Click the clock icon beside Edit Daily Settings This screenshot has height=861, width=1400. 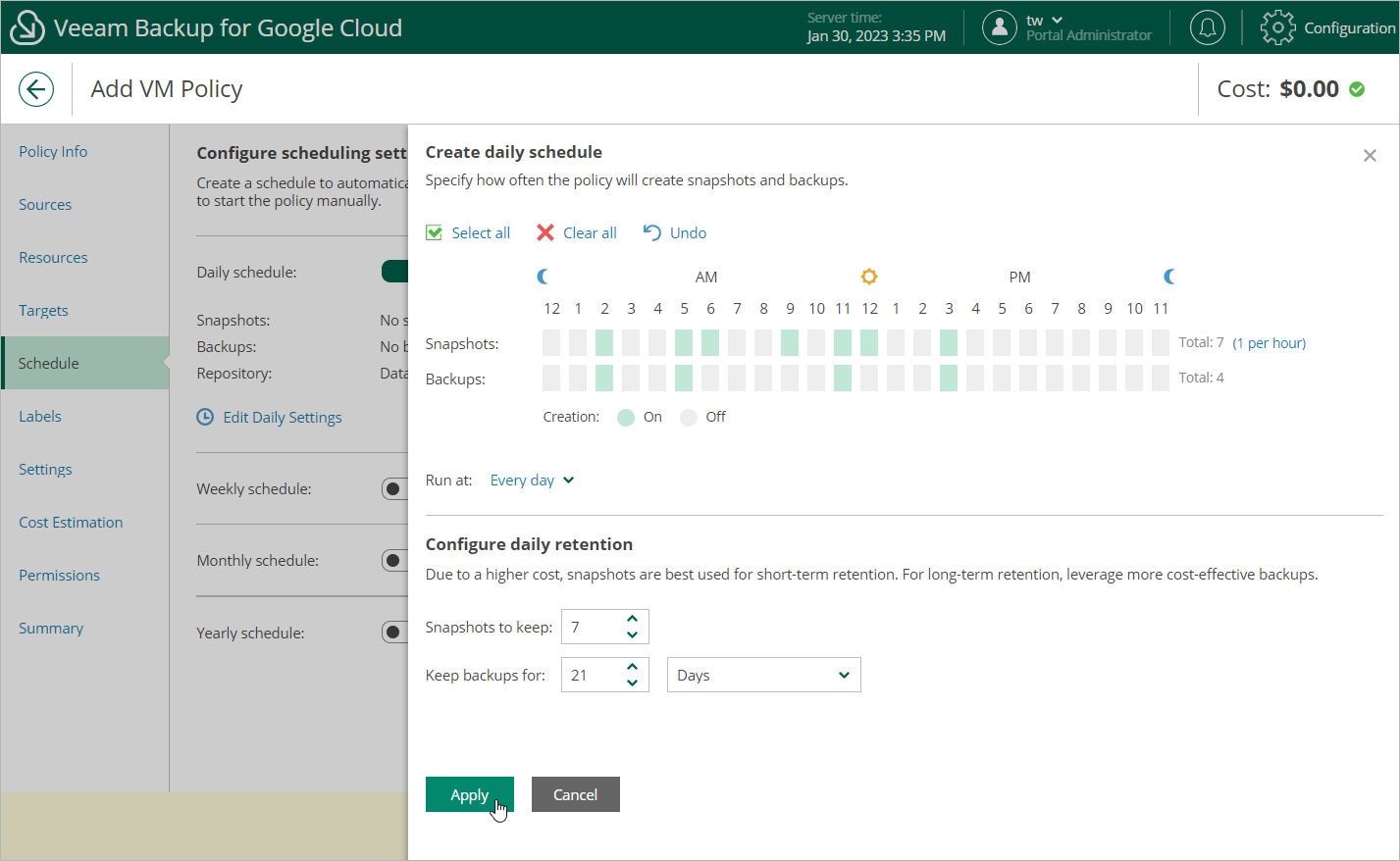[x=205, y=417]
